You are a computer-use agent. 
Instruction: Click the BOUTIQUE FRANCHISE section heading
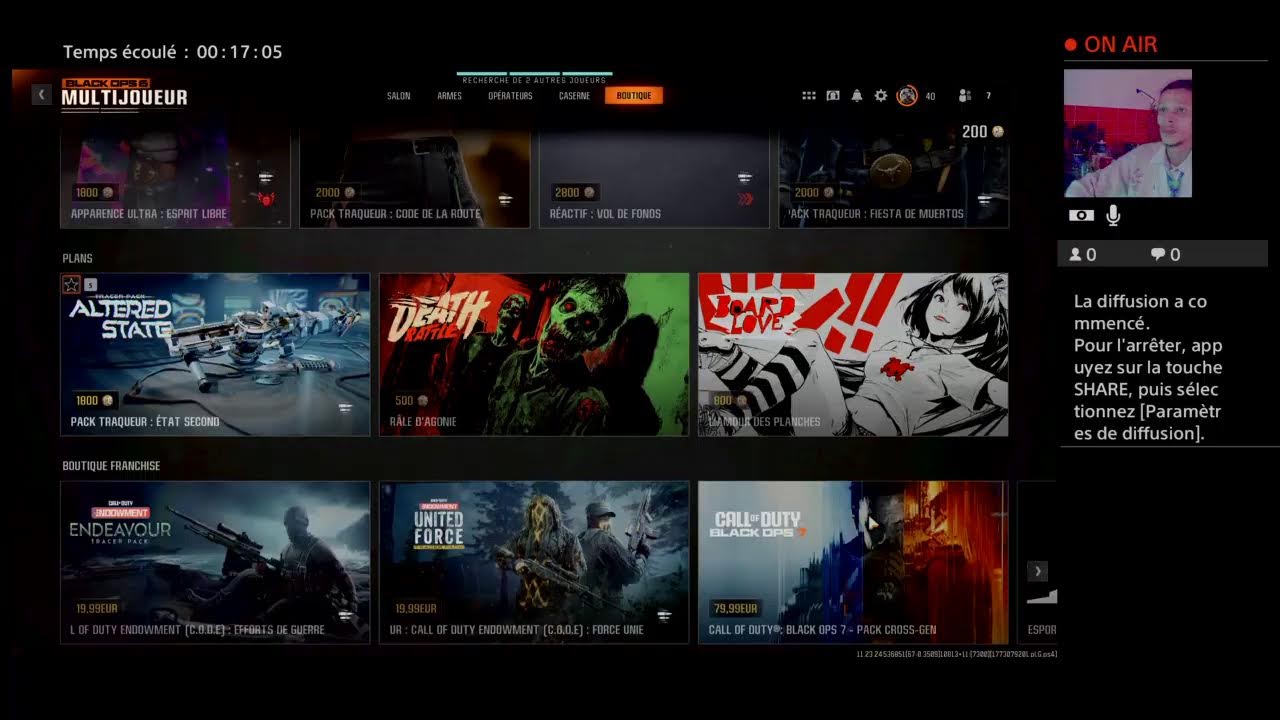coord(111,466)
